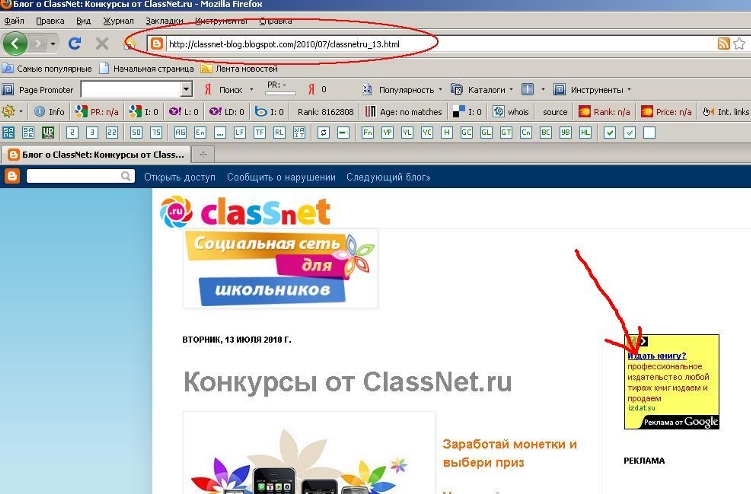Click the Blogger navbar search field
The image size is (751, 494).
point(80,176)
